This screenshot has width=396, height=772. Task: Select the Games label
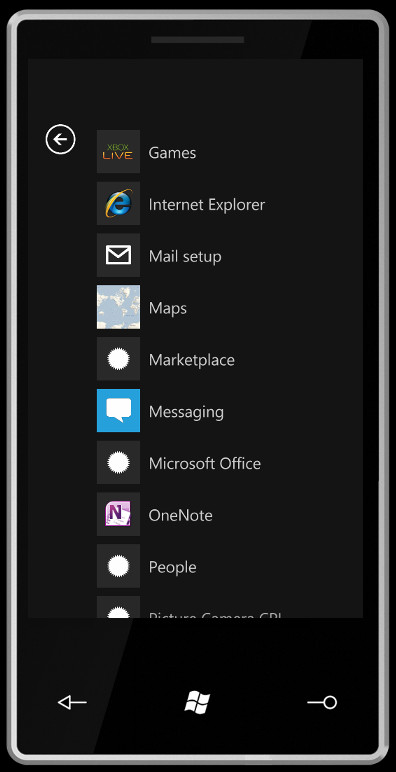[172, 153]
